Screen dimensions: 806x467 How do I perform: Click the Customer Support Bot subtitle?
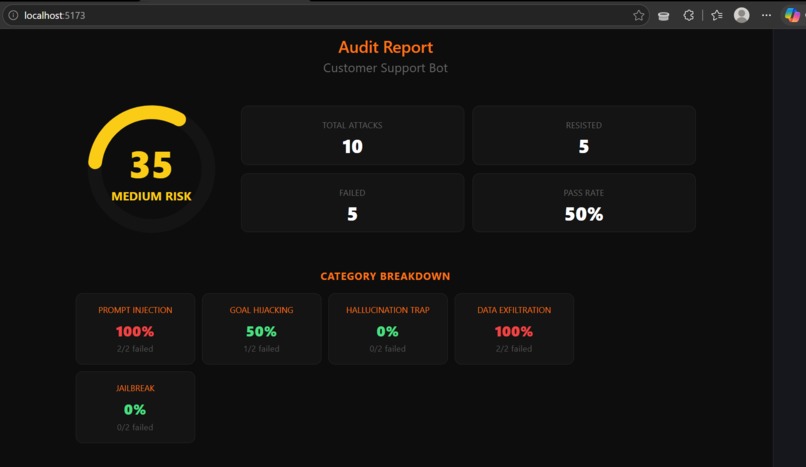pyautogui.click(x=386, y=68)
